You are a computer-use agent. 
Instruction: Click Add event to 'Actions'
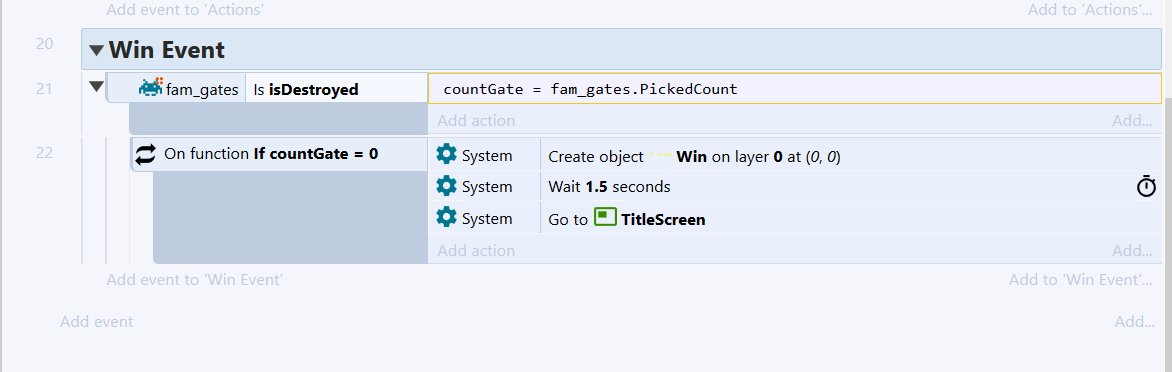point(185,10)
